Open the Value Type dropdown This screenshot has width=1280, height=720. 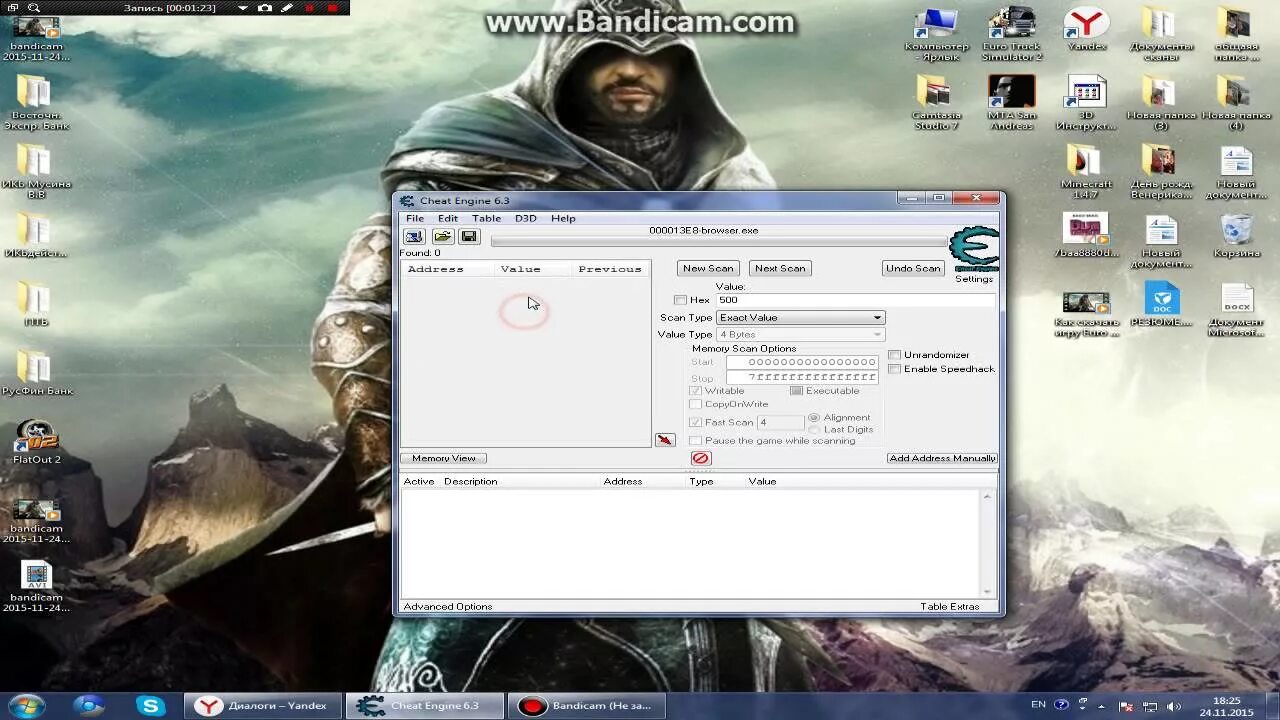click(x=801, y=334)
